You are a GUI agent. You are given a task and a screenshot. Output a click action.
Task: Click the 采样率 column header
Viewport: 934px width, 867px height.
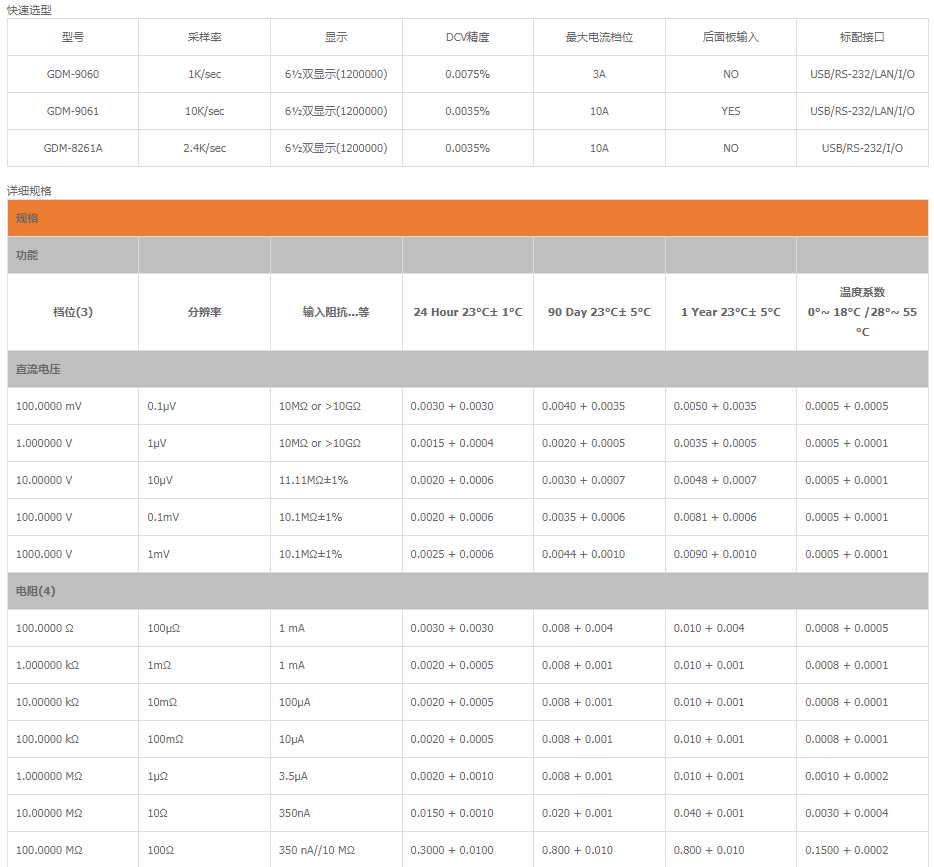[x=204, y=37]
